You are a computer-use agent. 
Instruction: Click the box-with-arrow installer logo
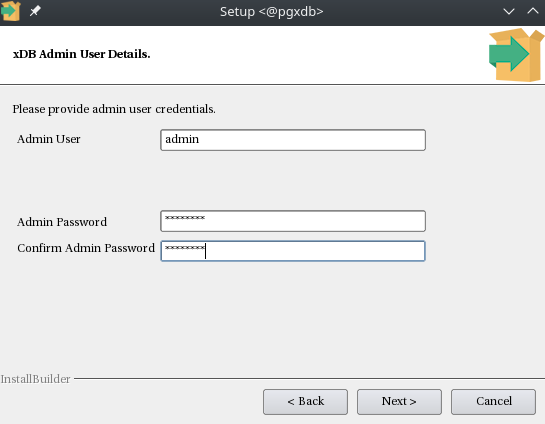click(x=516, y=55)
